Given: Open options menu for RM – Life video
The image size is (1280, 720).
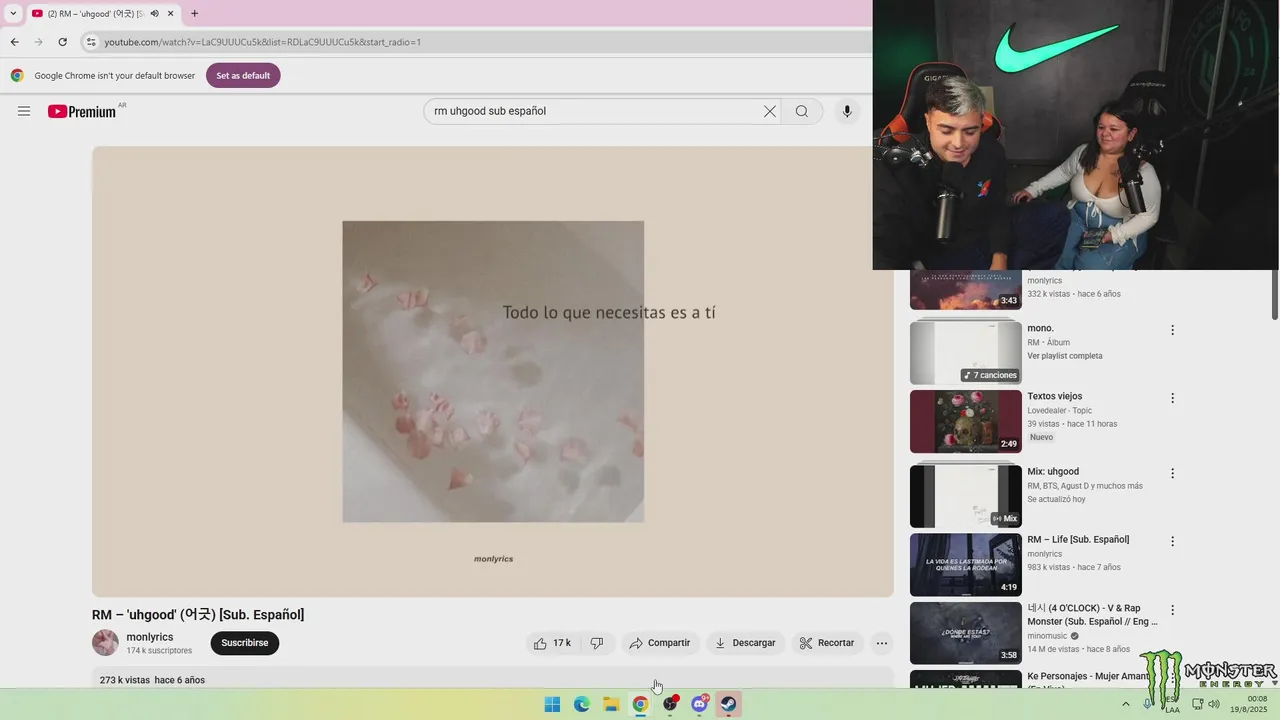Looking at the screenshot, I should click(1173, 541).
